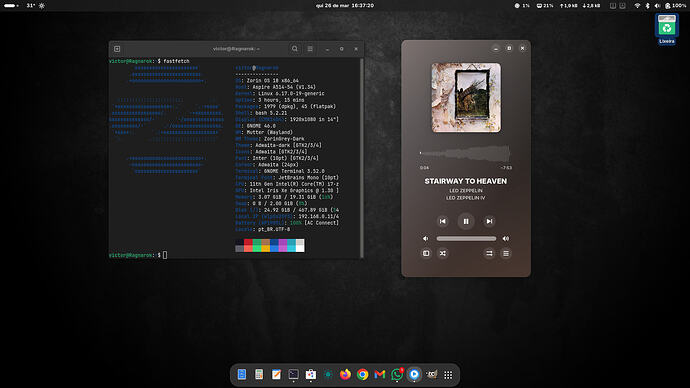The width and height of the screenshot is (690, 388).
Task: Open the teal app icon in the dock
Action: pyautogui.click(x=328, y=374)
